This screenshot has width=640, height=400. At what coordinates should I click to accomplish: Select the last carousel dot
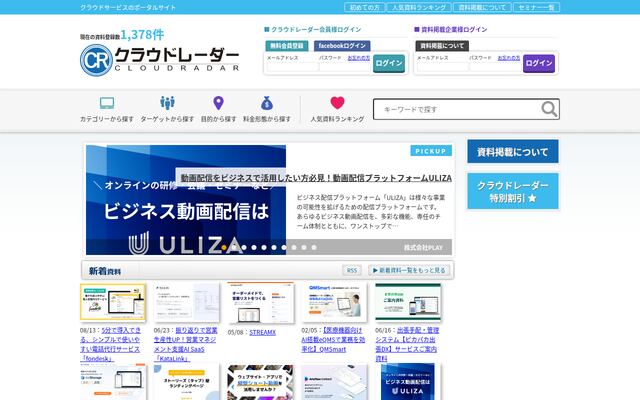(314, 247)
